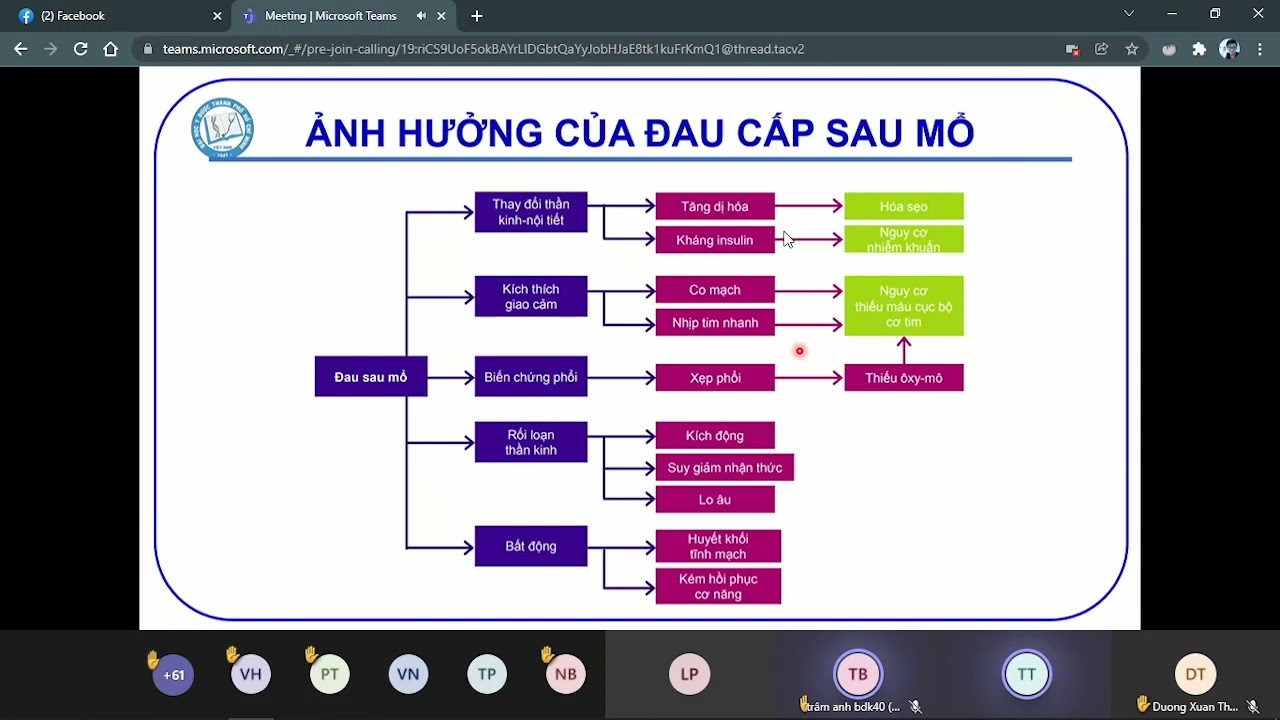This screenshot has width=1280, height=720.
Task: Select the Meeting | Microsoft Teams tab
Action: [343, 16]
